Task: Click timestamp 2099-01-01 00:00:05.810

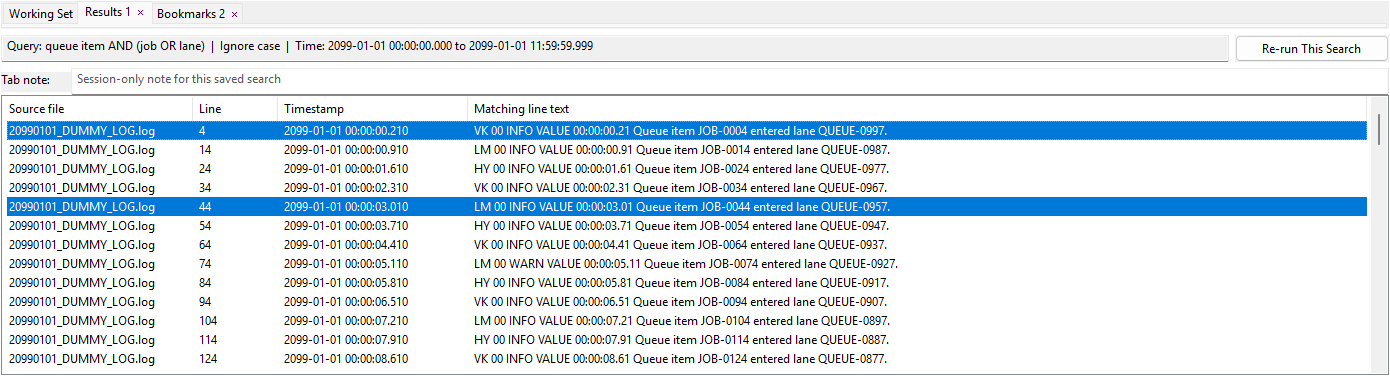Action: (346, 283)
